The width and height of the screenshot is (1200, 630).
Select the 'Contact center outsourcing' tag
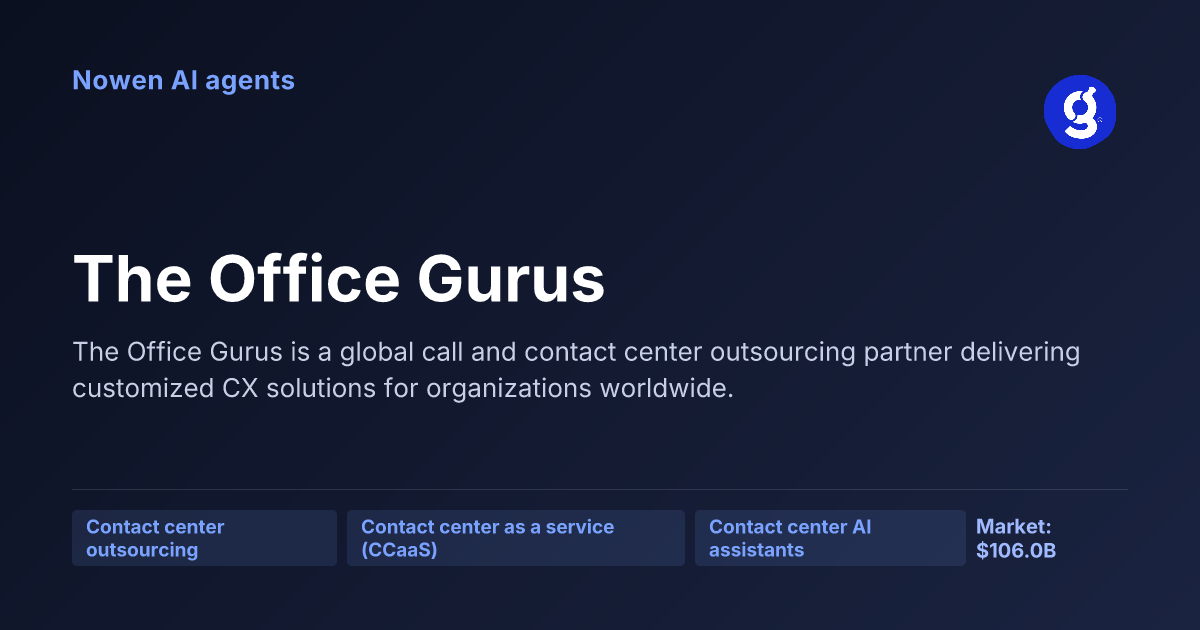coord(204,538)
